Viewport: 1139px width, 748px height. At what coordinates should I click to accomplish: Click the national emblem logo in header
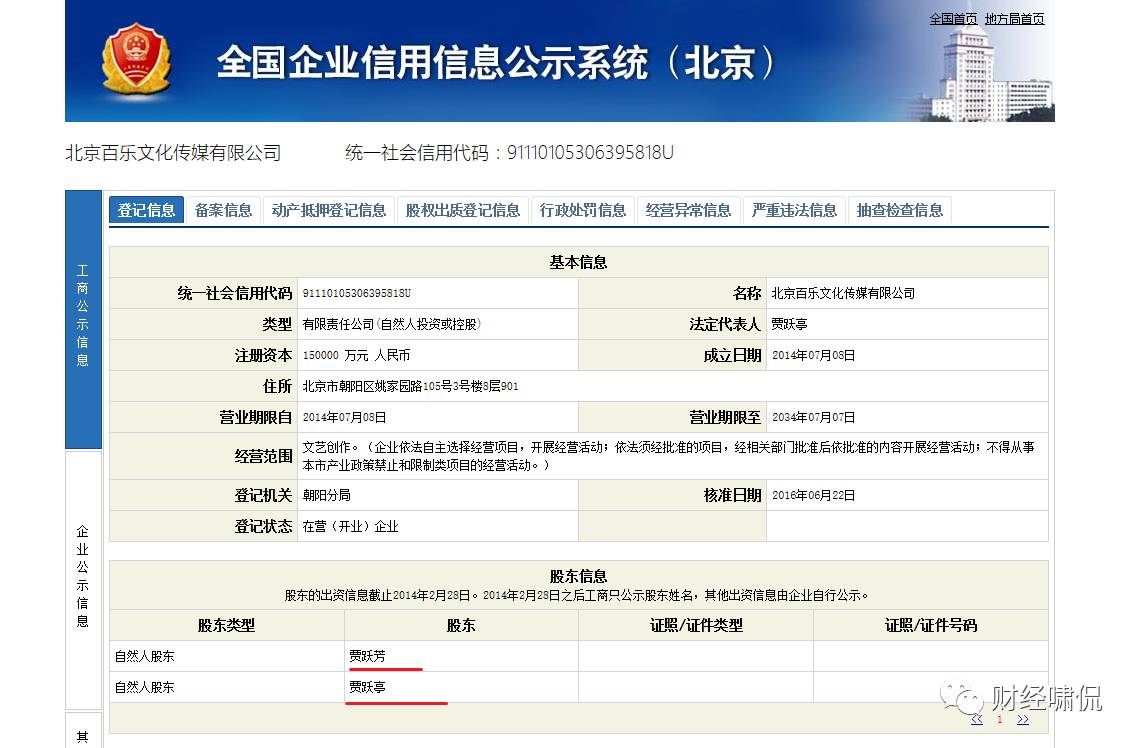137,60
